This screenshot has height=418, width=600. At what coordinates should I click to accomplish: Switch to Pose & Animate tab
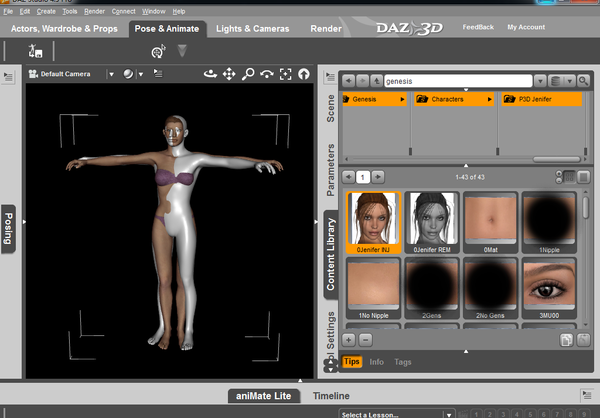coord(167,29)
